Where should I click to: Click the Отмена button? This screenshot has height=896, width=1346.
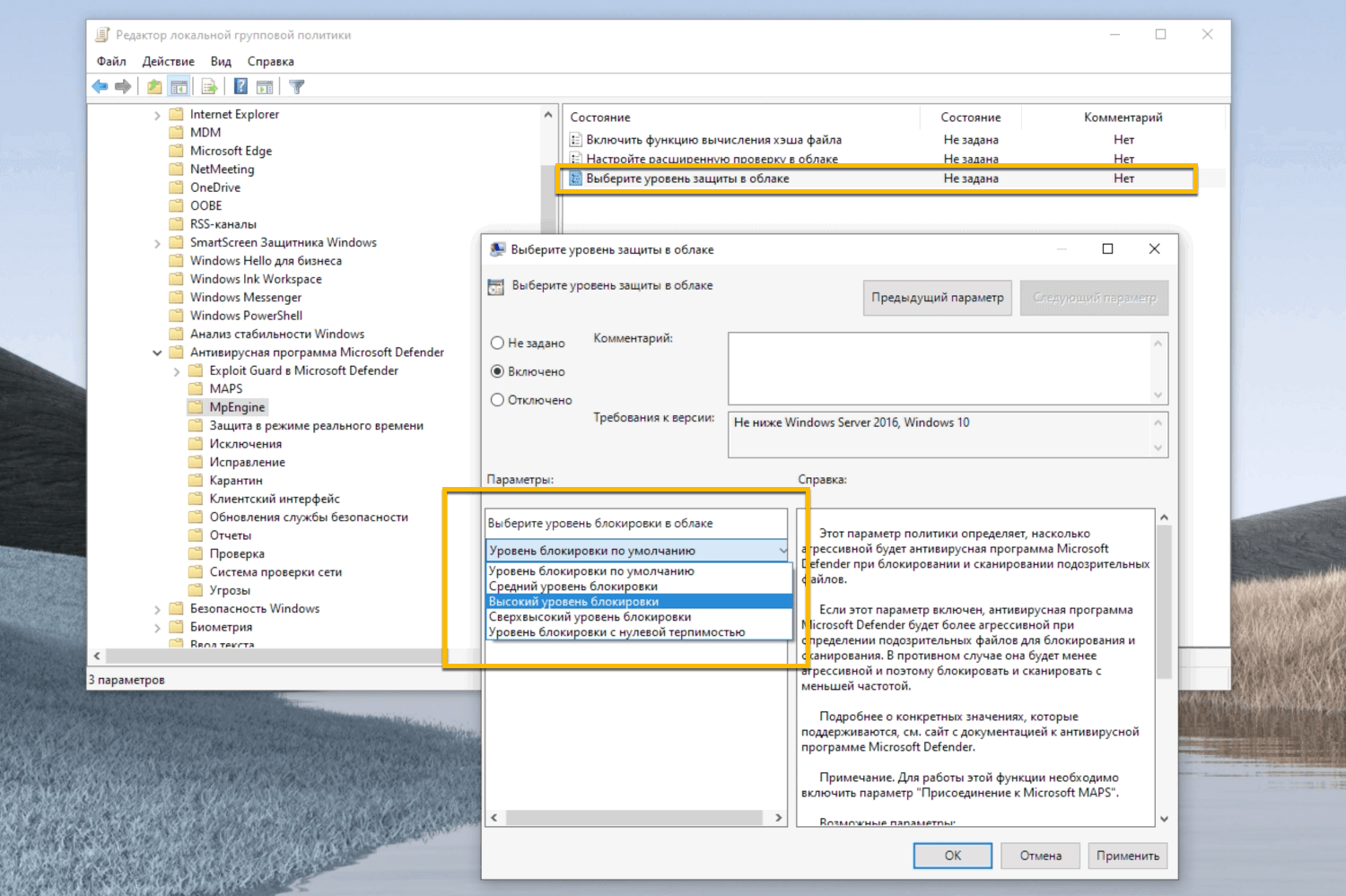[x=1041, y=856]
